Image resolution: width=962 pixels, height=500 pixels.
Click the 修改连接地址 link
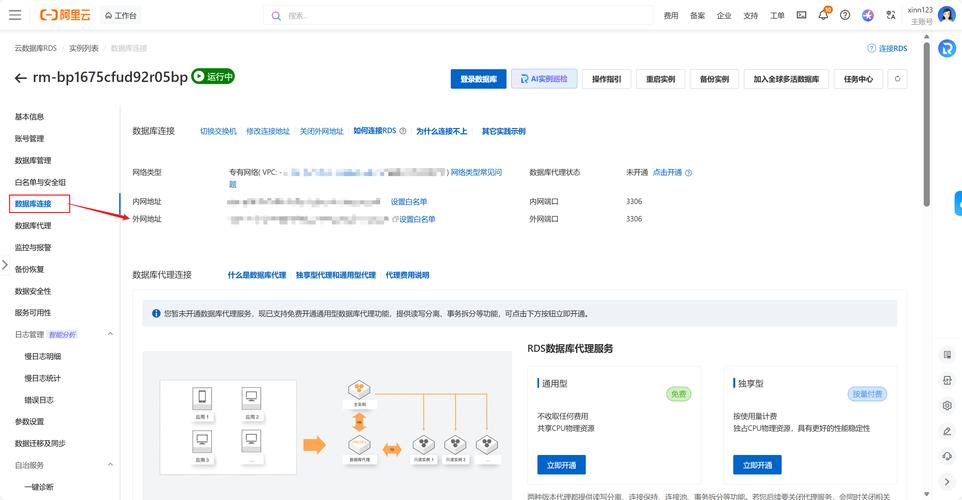268,131
